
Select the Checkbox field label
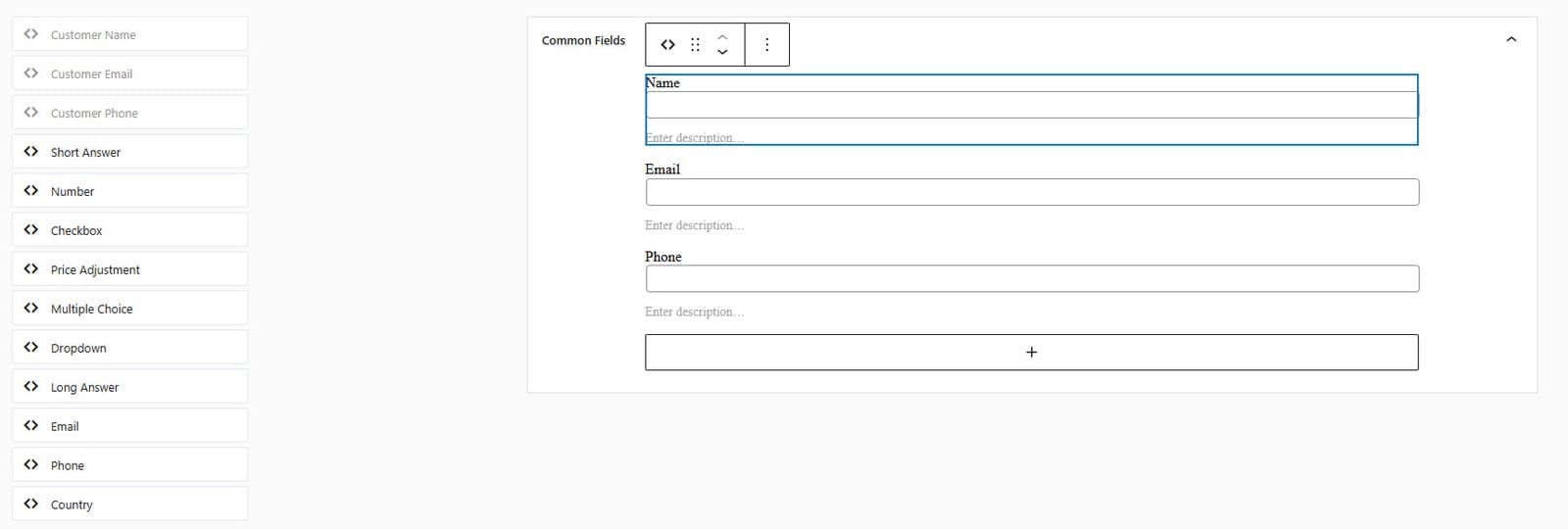[x=76, y=230]
